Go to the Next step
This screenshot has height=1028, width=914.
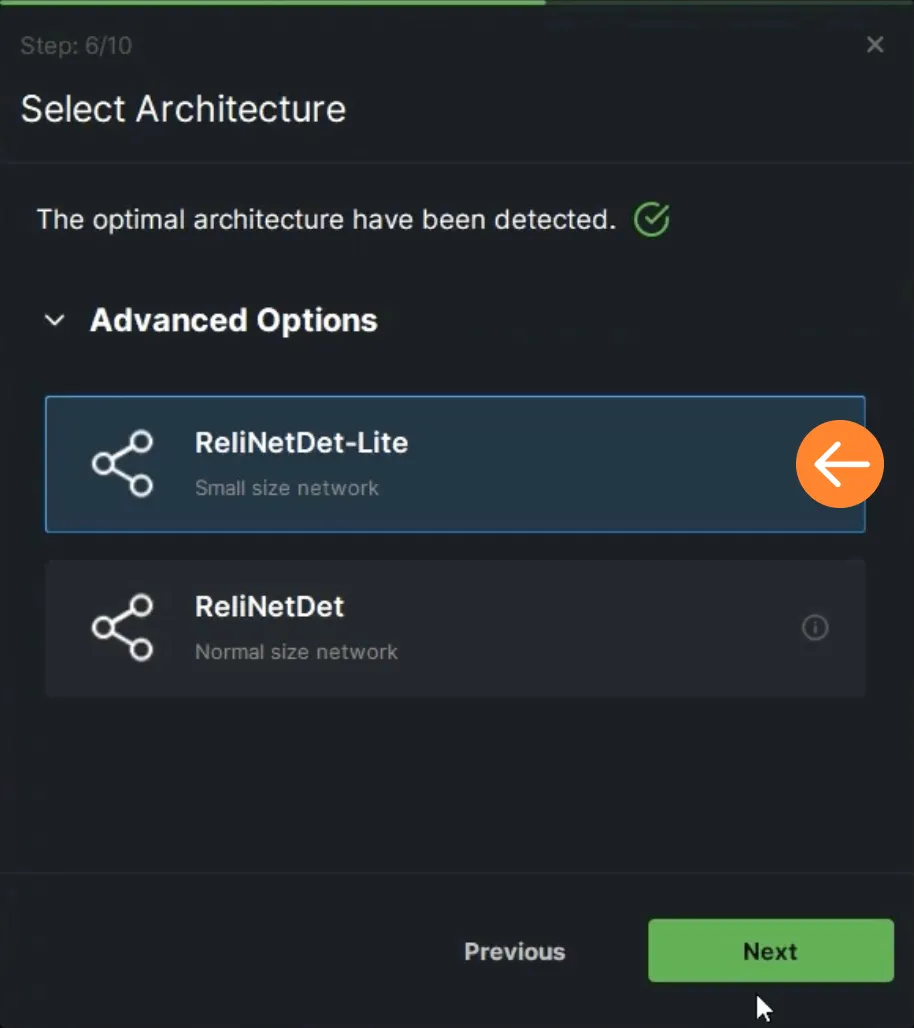(771, 951)
